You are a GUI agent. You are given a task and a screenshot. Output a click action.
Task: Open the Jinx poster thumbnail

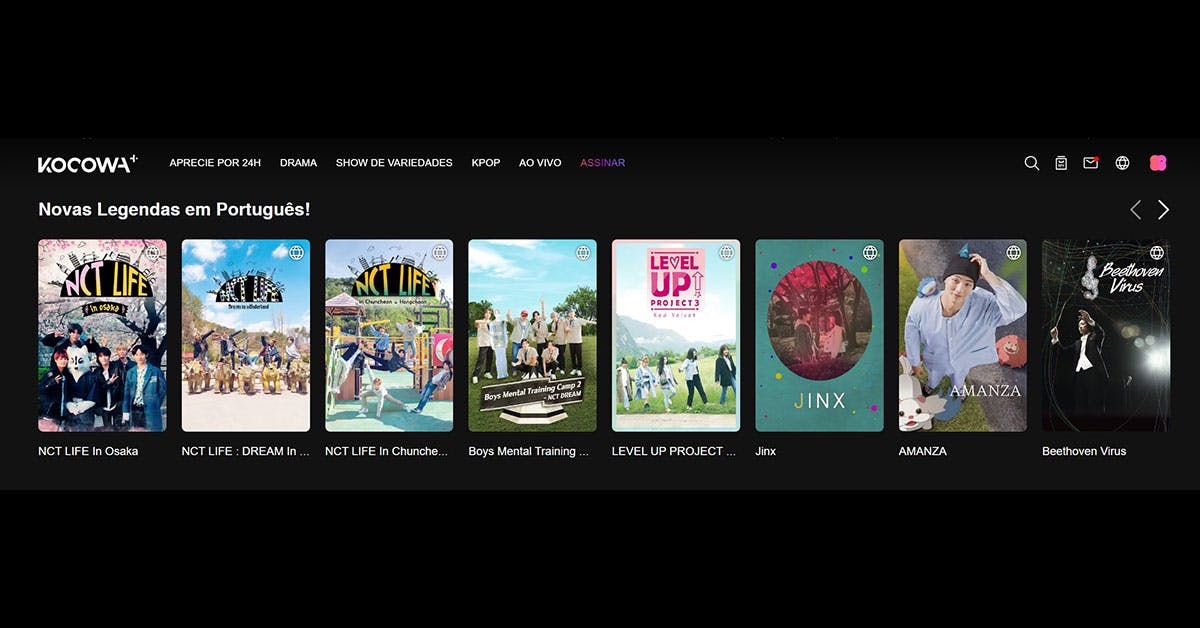[x=819, y=335]
